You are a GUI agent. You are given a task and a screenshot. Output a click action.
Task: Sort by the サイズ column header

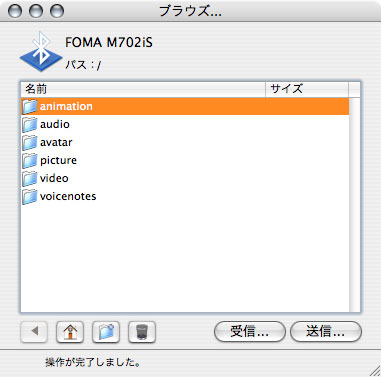(x=307, y=89)
